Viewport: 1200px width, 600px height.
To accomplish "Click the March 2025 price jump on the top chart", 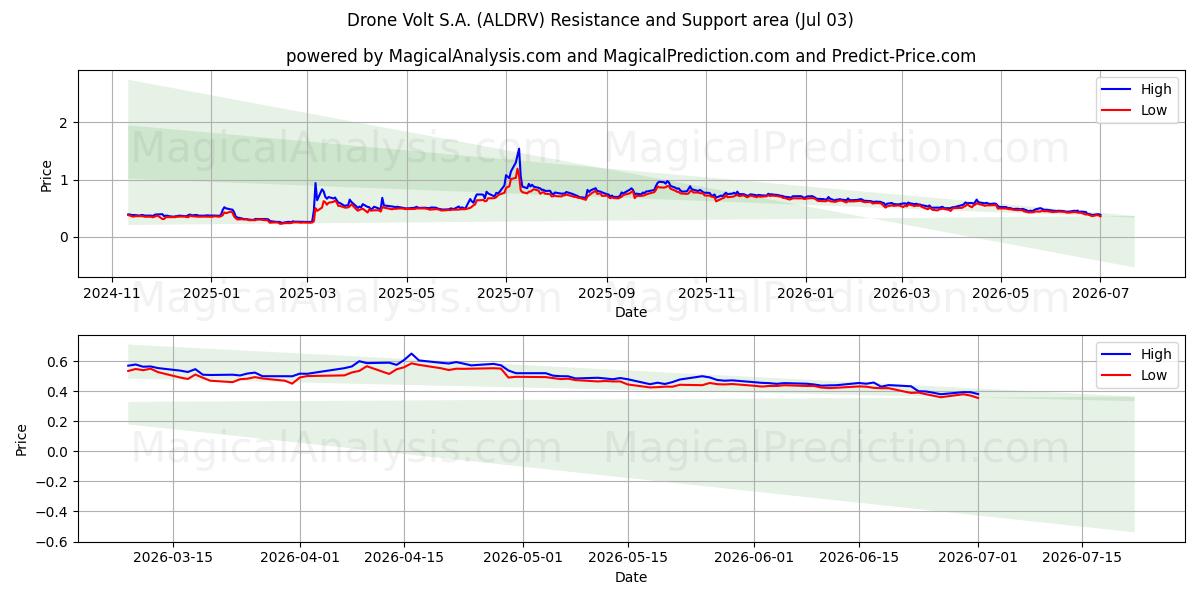I will pyautogui.click(x=315, y=183).
